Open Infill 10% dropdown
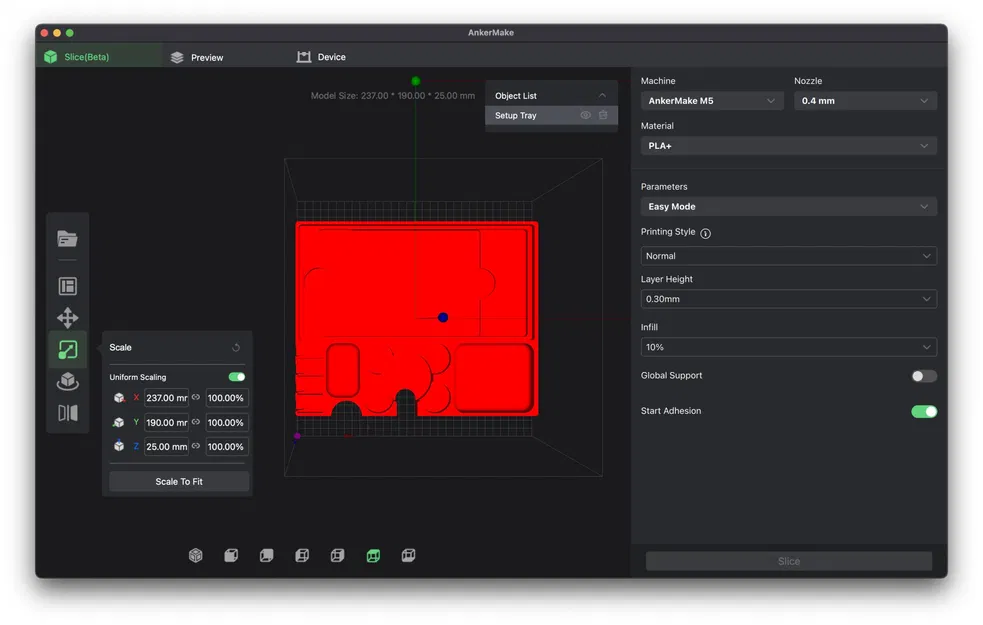The image size is (983, 625). pyautogui.click(x=789, y=347)
